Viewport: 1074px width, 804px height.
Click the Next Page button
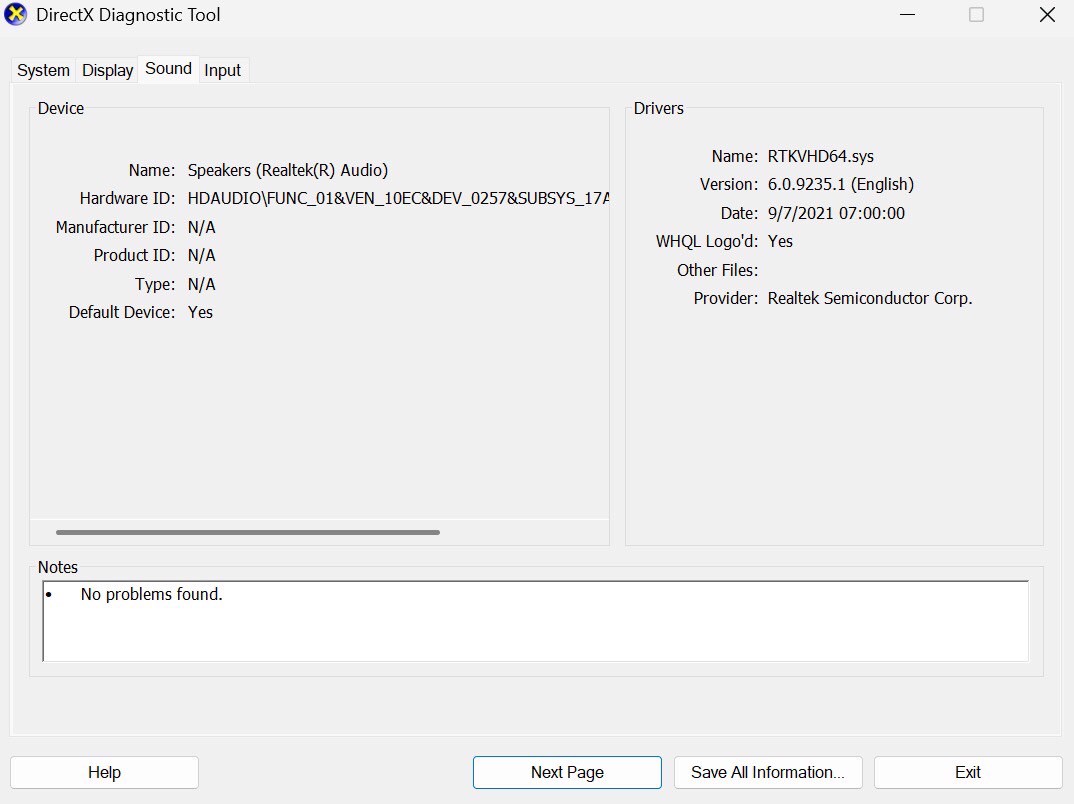point(566,772)
